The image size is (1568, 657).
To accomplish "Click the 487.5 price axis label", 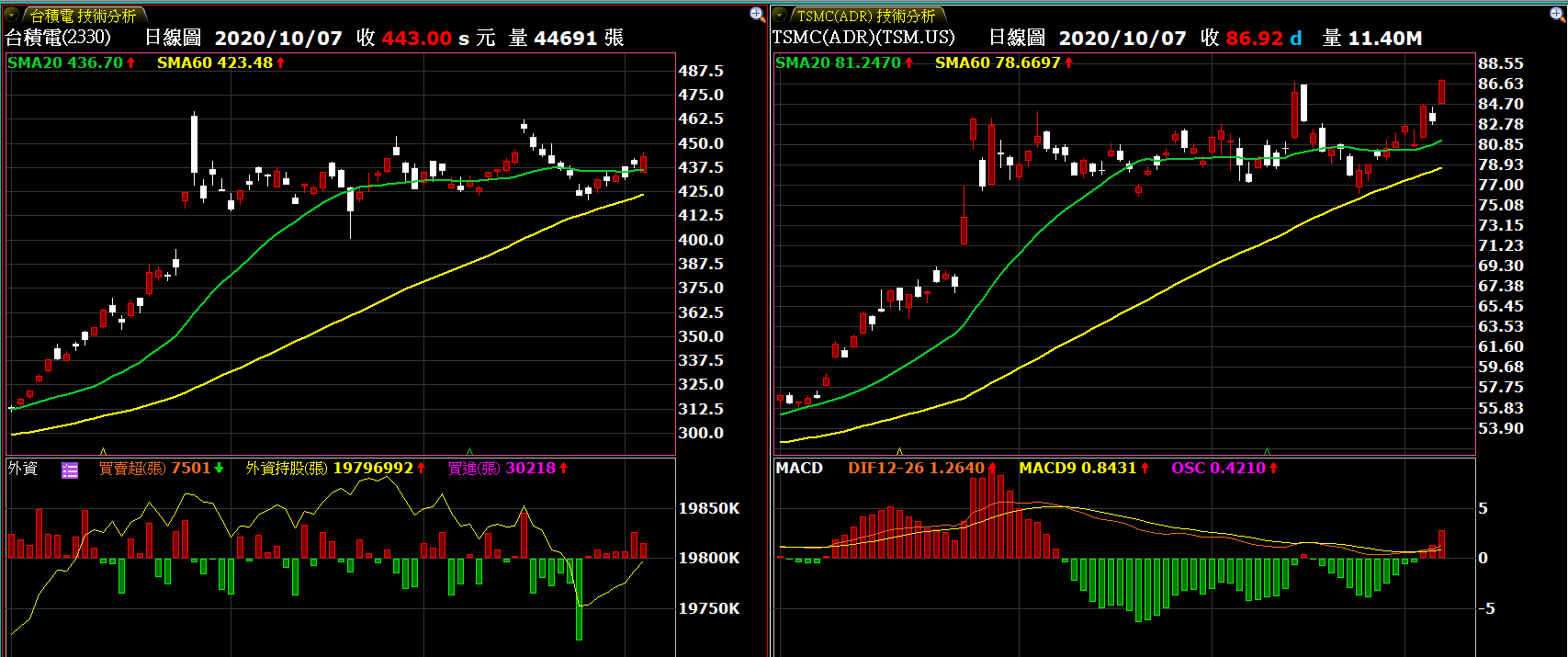I will click(x=701, y=71).
